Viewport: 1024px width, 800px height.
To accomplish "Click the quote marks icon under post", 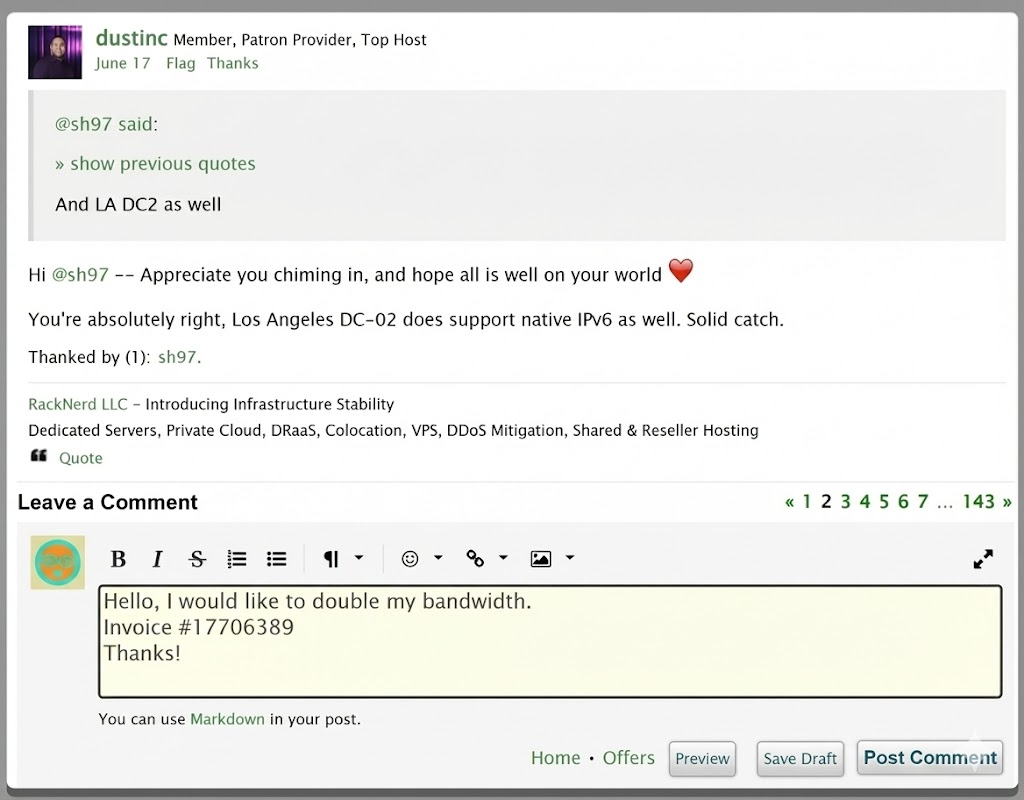I will [x=39, y=457].
